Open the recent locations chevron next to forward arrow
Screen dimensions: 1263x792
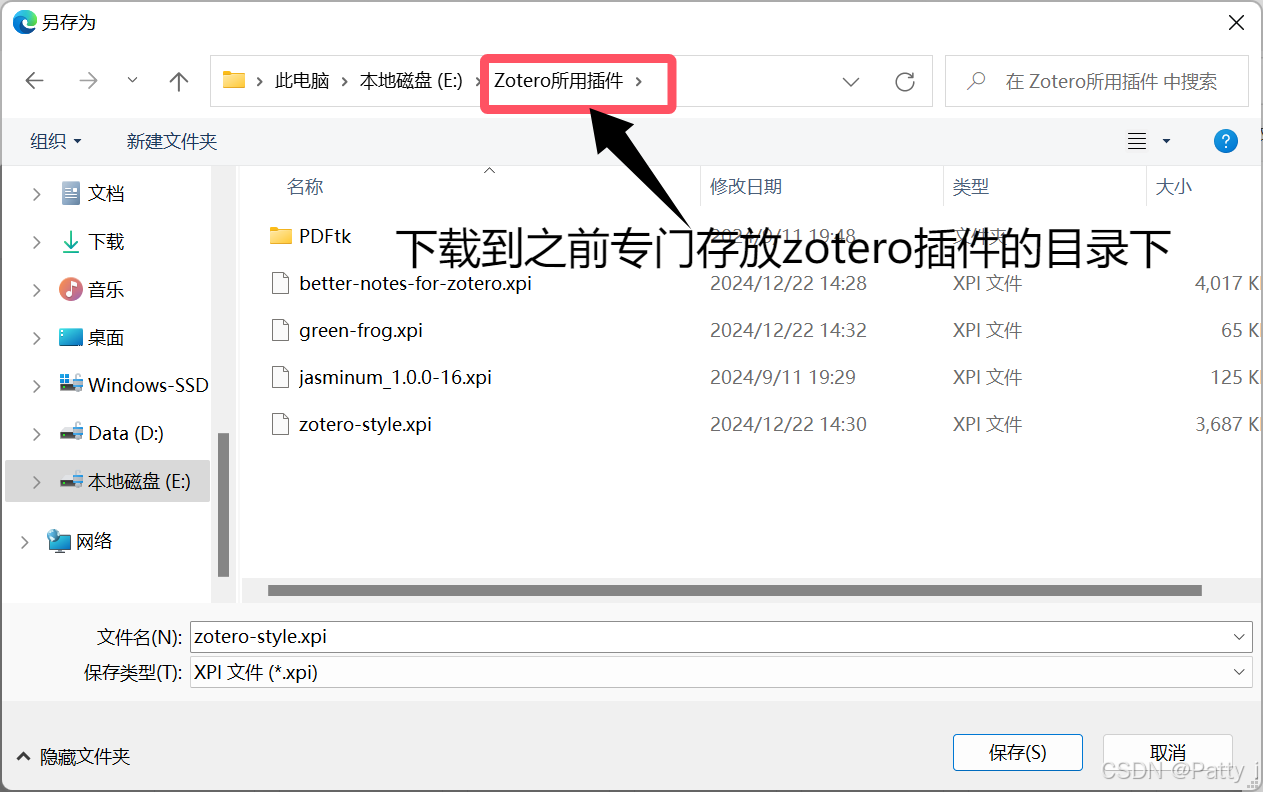(132, 81)
